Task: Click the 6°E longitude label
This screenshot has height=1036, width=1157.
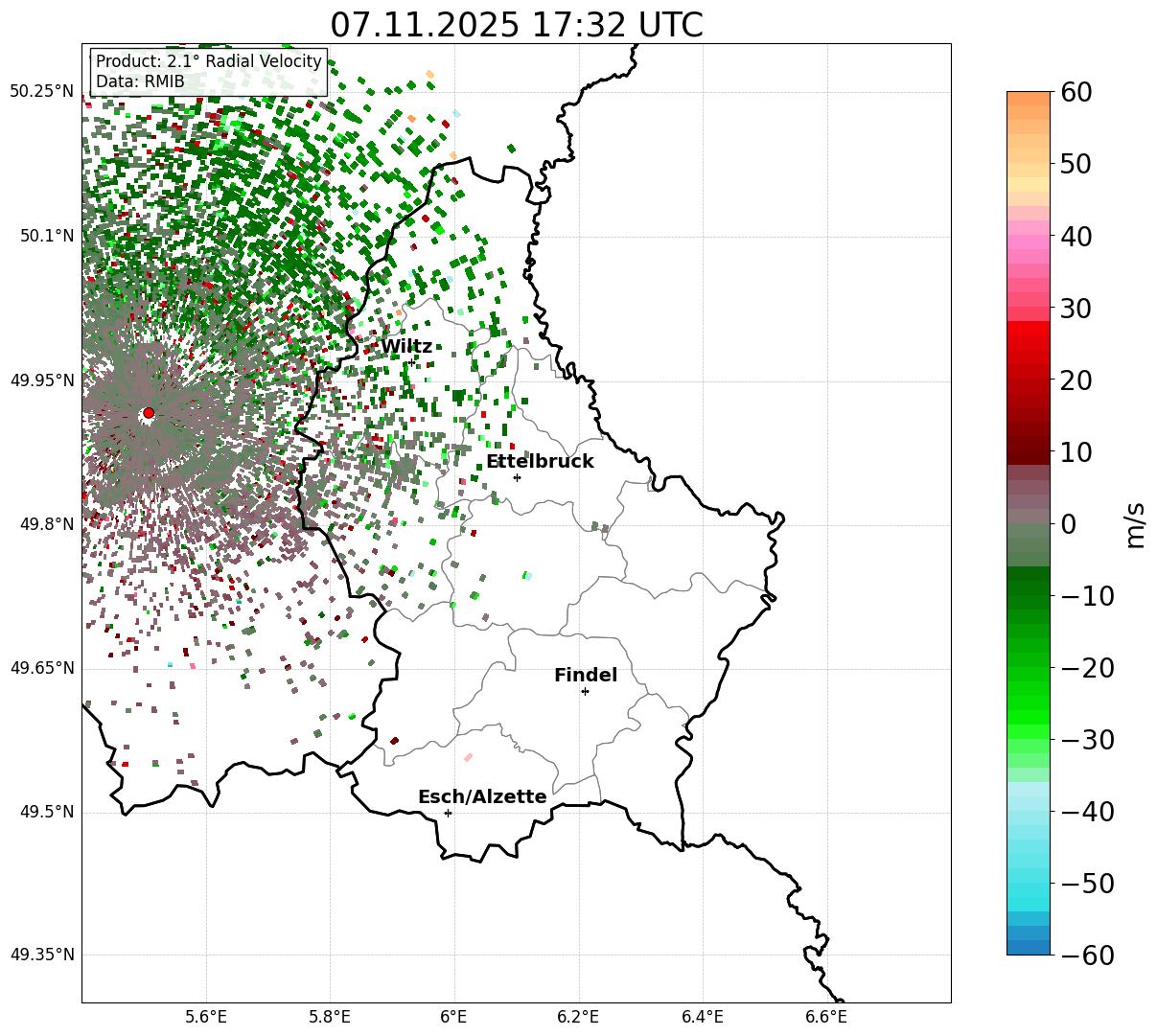Action: (454, 1018)
